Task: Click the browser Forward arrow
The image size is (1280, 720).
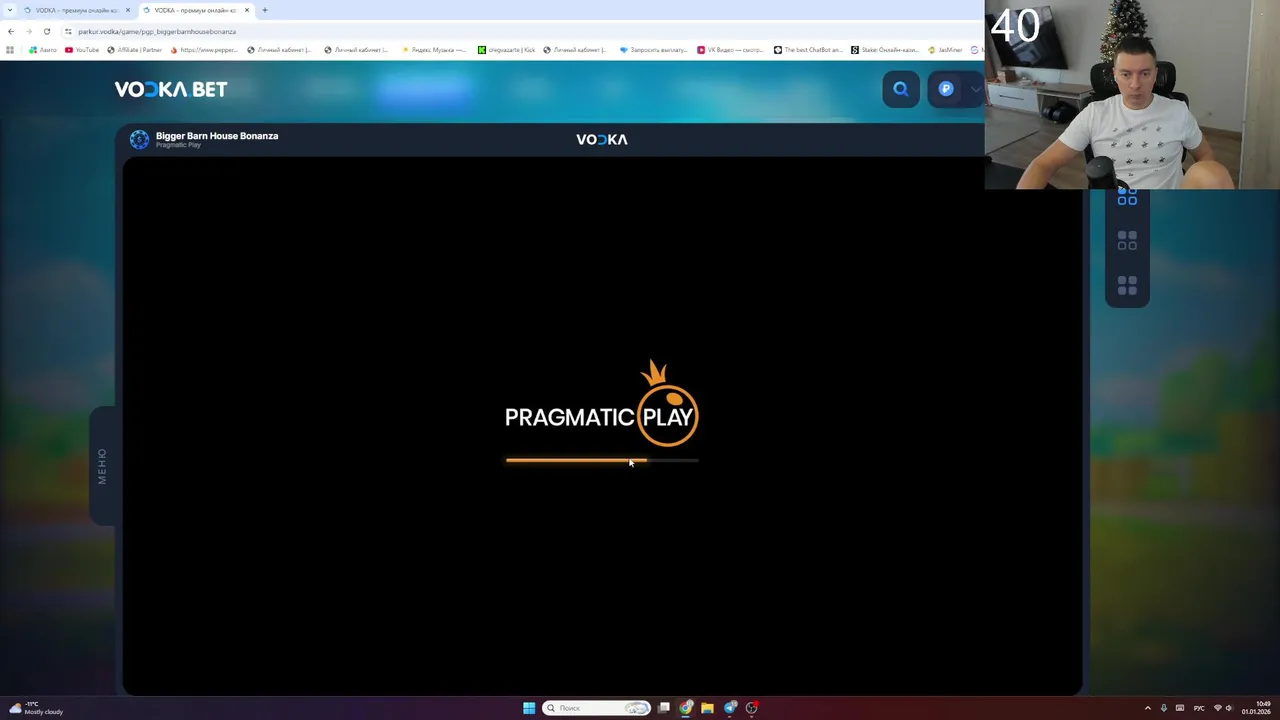Action: [x=29, y=31]
